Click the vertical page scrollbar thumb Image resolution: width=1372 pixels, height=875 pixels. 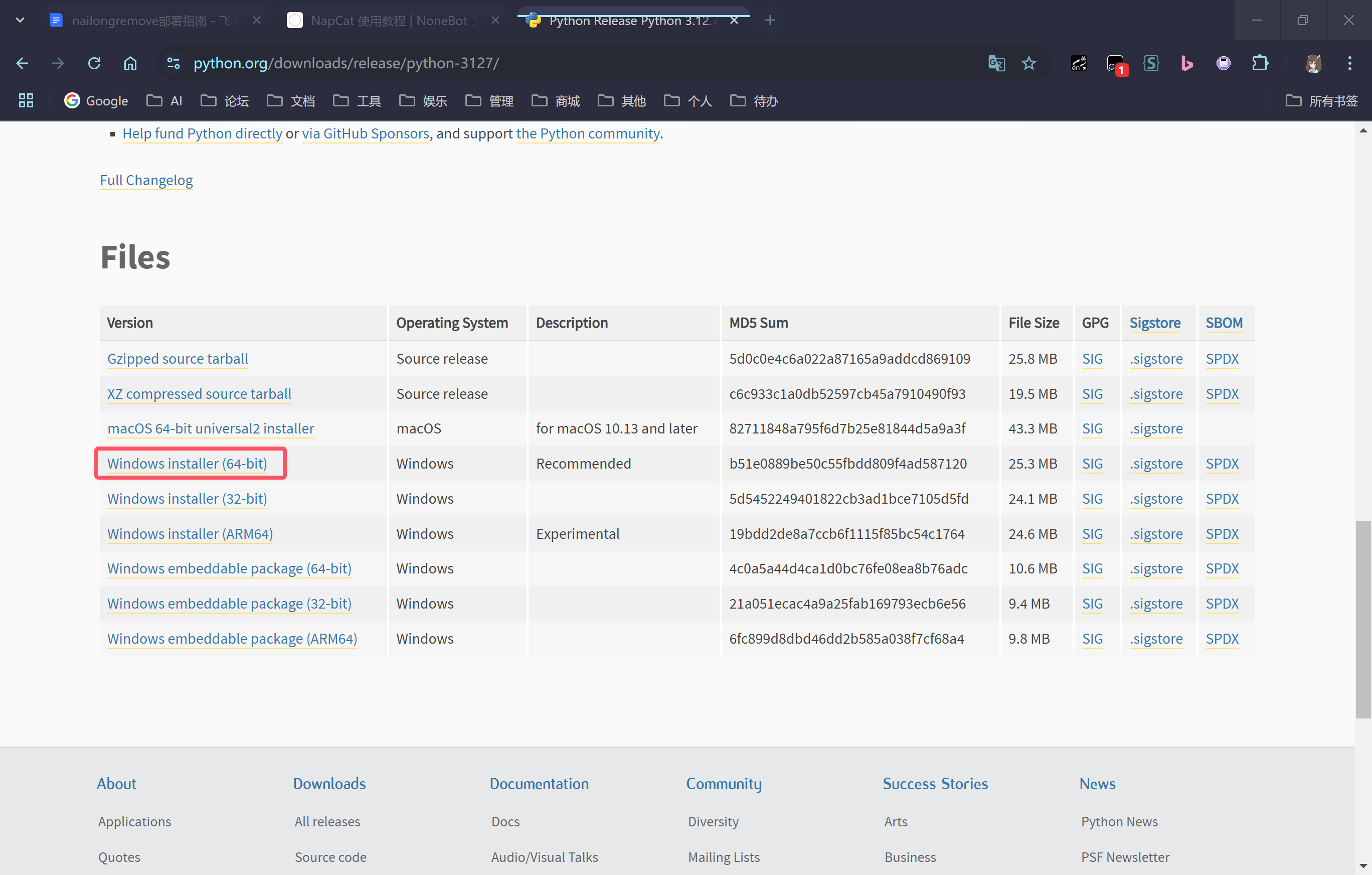[1362, 619]
